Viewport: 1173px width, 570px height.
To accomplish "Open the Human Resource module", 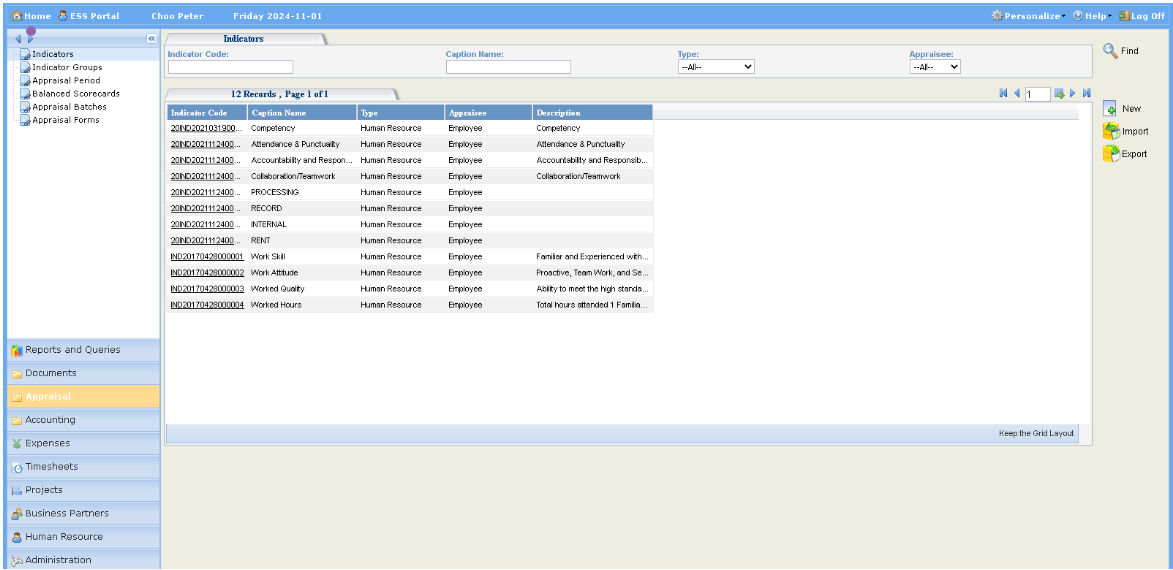I will pyautogui.click(x=84, y=537).
